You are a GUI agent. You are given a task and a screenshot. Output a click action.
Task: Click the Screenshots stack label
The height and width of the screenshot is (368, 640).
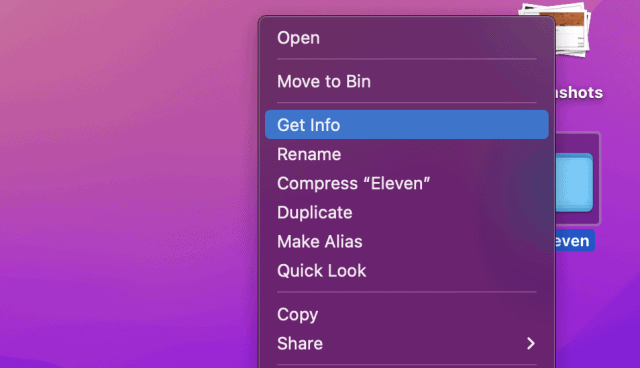(x=579, y=93)
